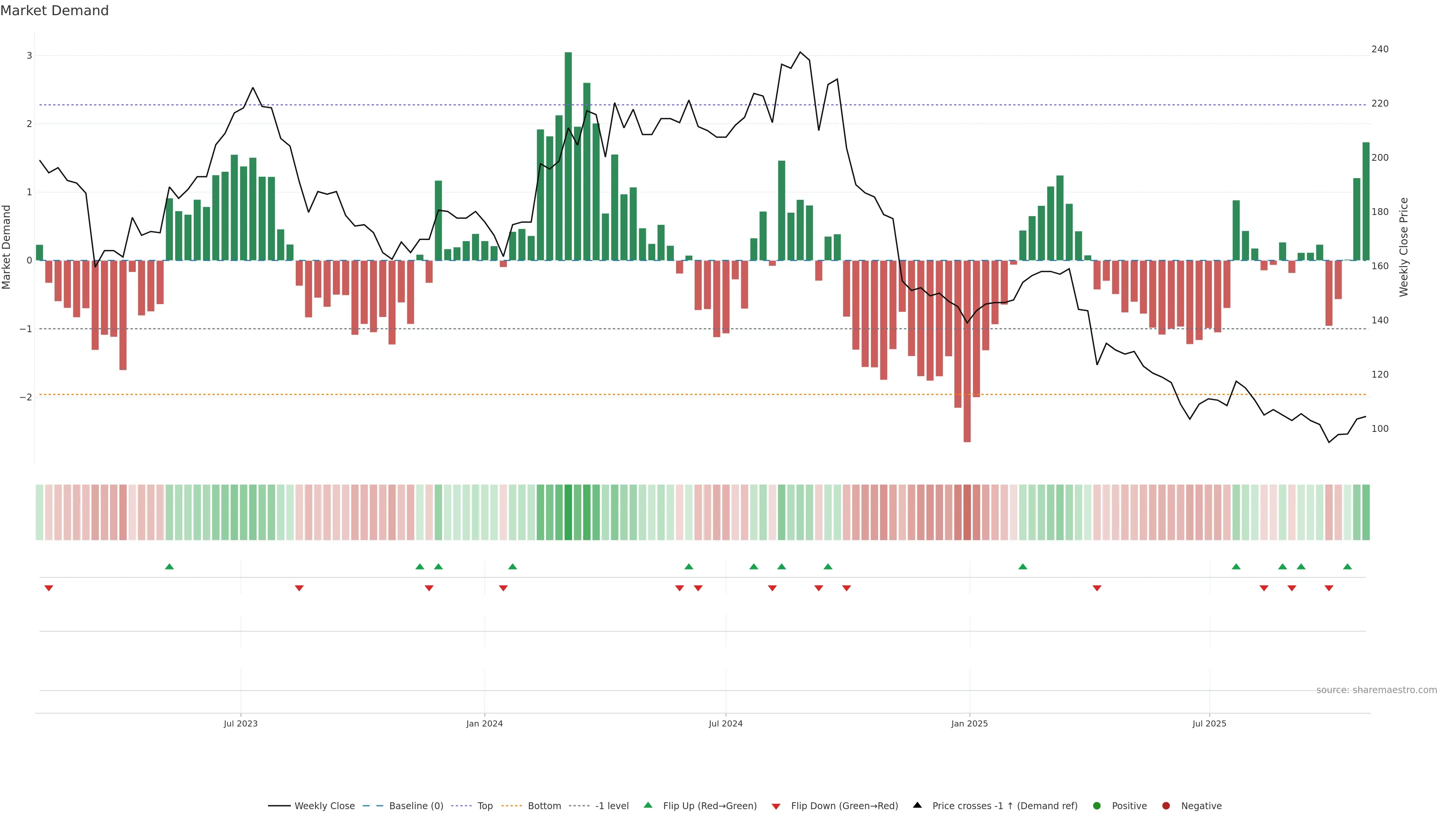Toggle the -1 level legend entry
The image size is (1456, 819).
point(612,806)
